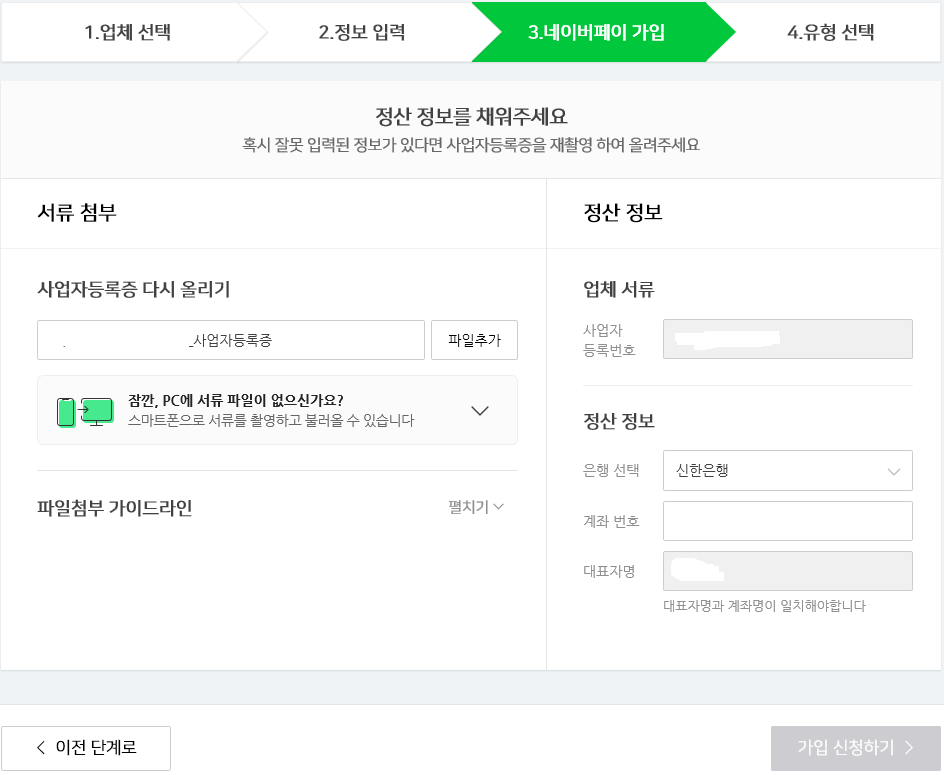This screenshot has width=944, height=775.
Task: Click the 계좌 번호 input field
Action: click(787, 521)
